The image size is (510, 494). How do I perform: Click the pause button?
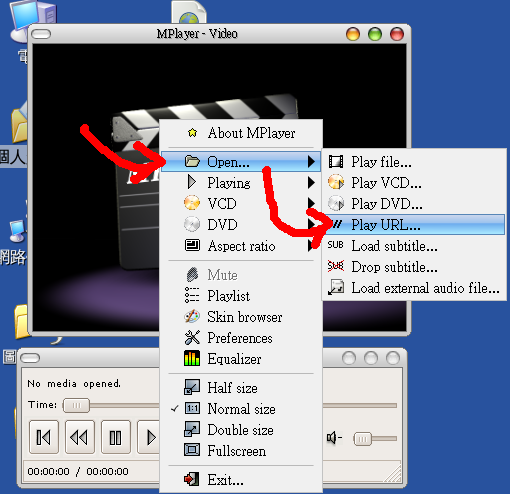[x=116, y=437]
